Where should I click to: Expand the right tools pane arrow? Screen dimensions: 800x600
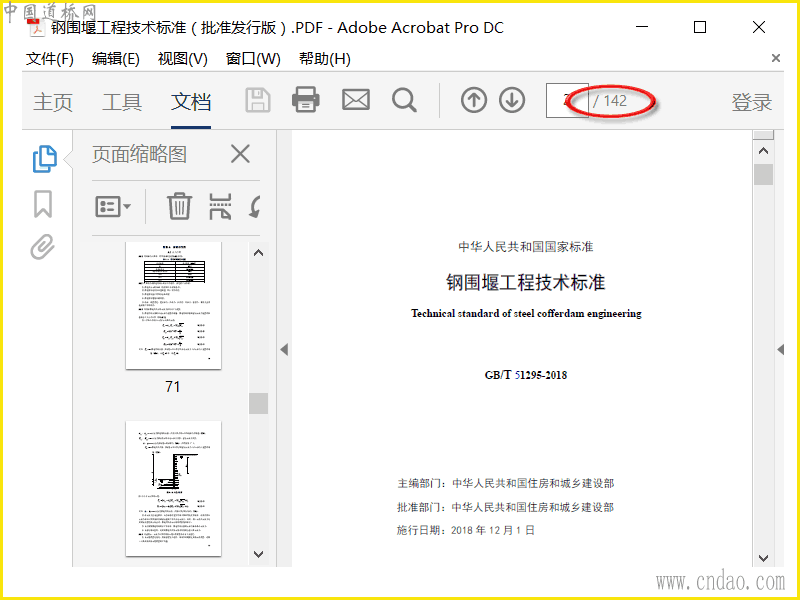pyautogui.click(x=780, y=349)
